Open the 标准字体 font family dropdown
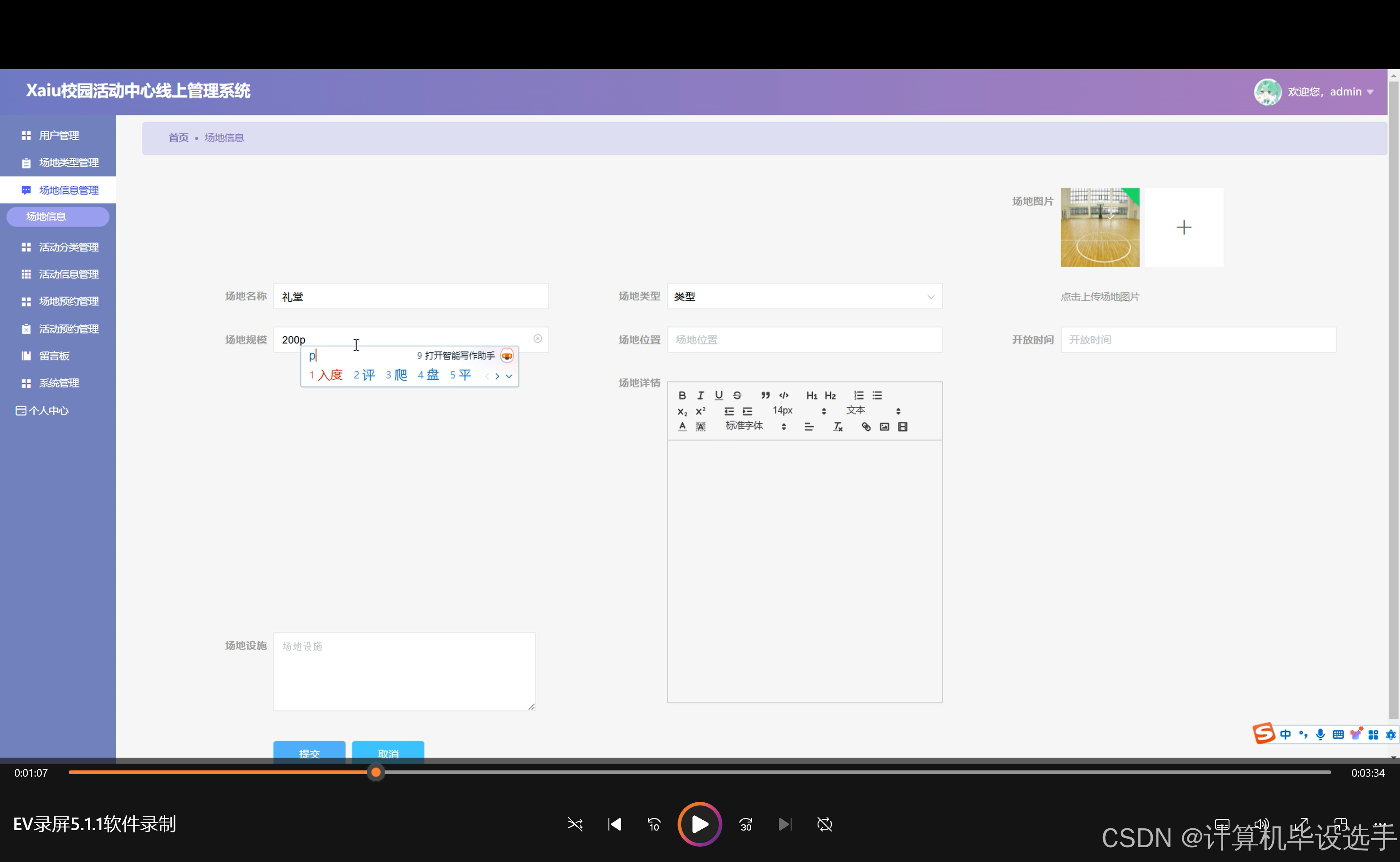 (x=755, y=426)
